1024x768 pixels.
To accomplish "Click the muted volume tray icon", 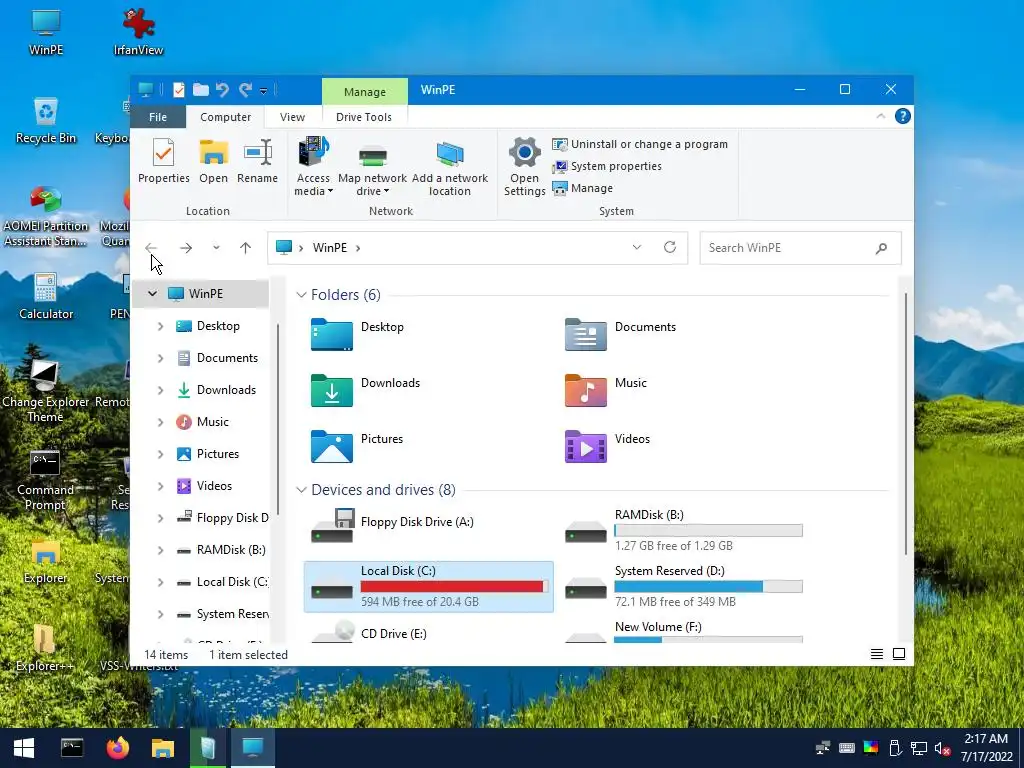I will (942, 748).
